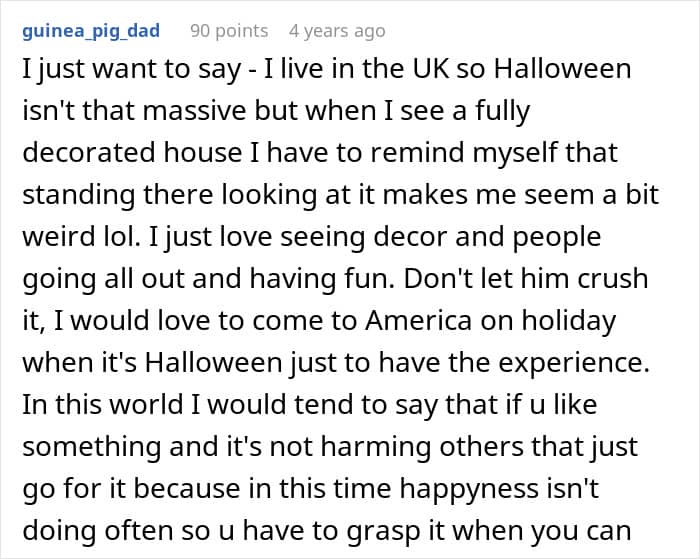Viewport: 700px width, 559px height.
Task: Click the phrase "In this world"
Action: (96, 402)
